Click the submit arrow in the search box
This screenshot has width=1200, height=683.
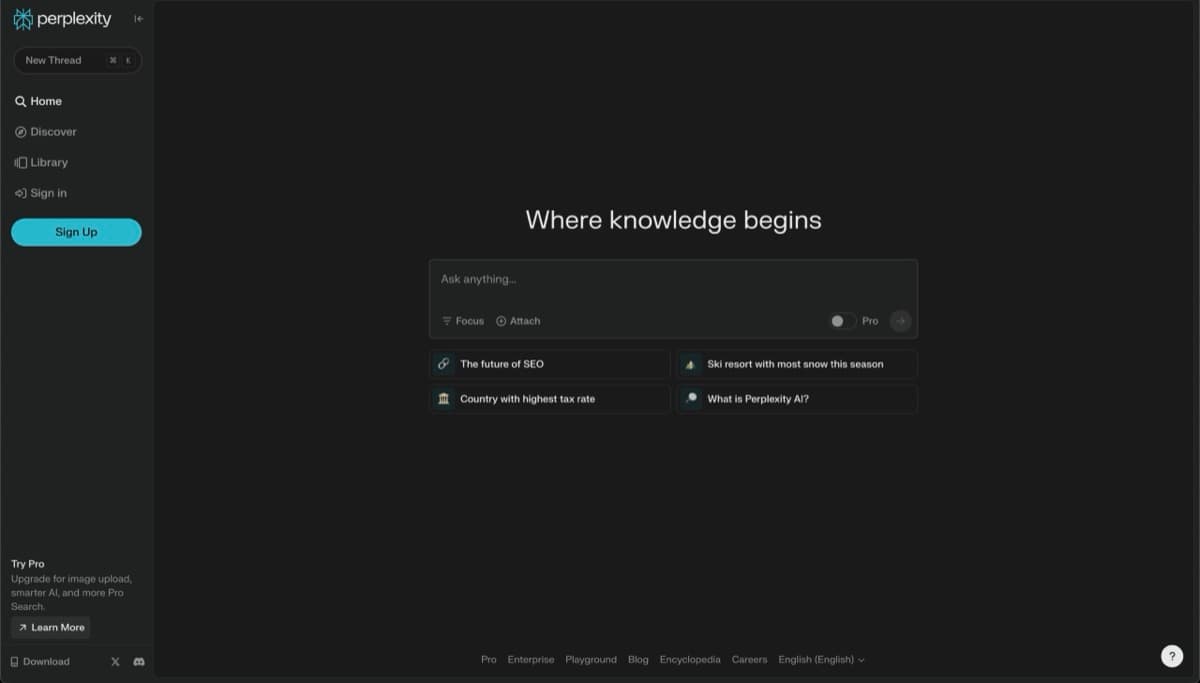(x=900, y=320)
